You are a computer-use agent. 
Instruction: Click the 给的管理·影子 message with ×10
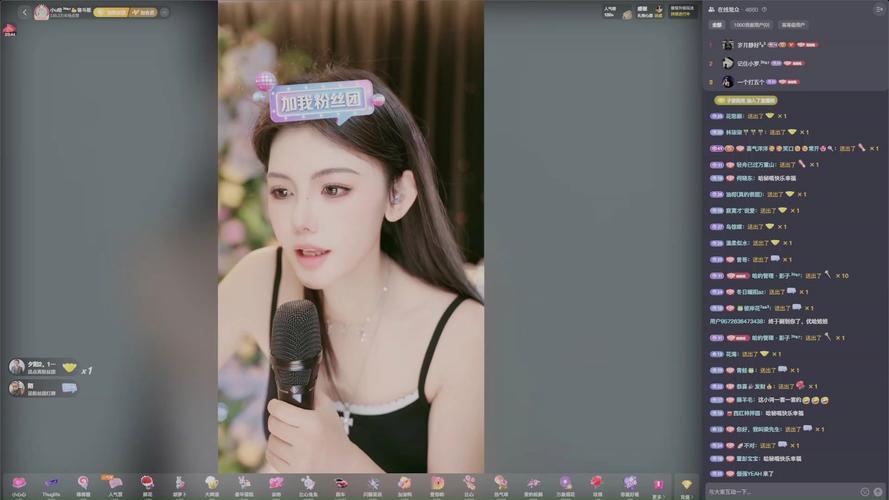[780, 276]
